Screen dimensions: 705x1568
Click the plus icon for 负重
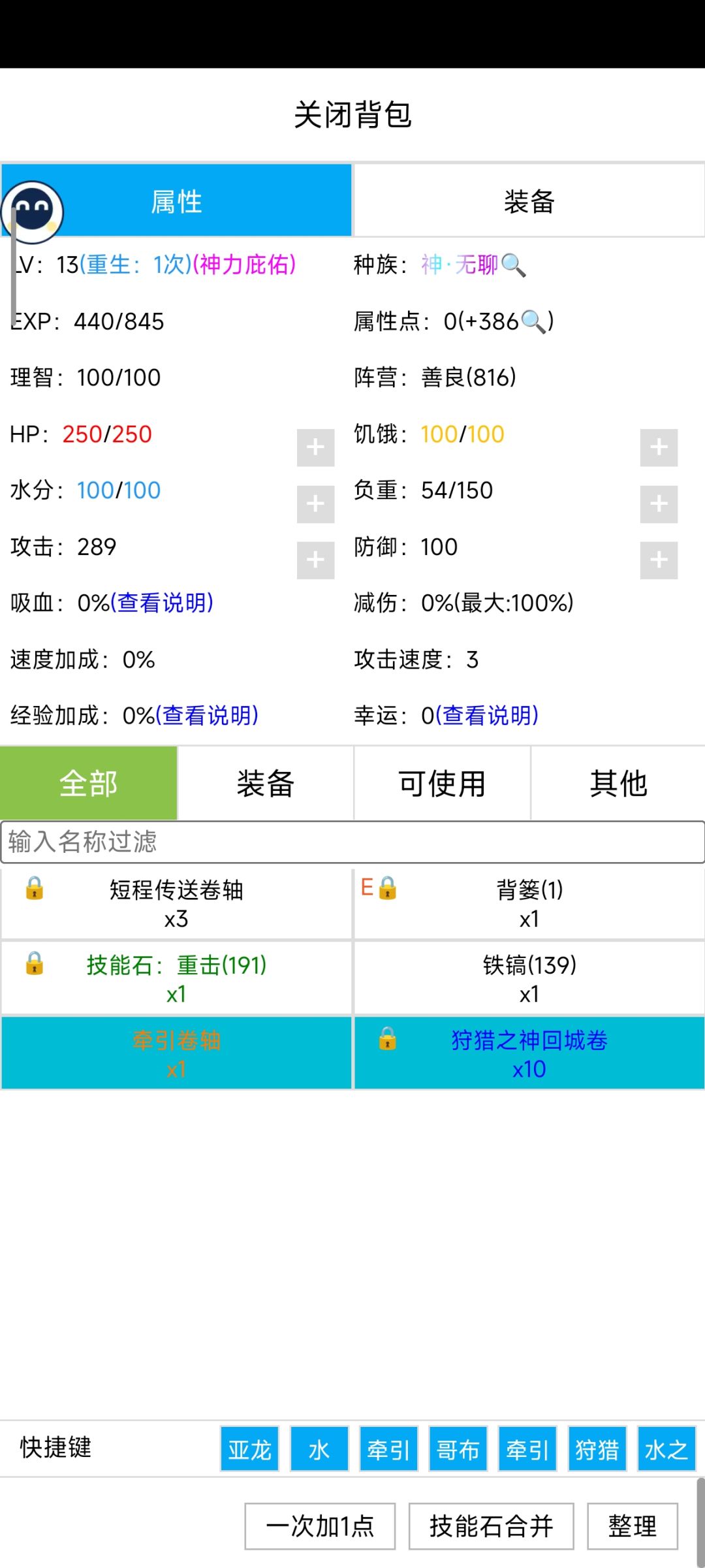click(659, 504)
